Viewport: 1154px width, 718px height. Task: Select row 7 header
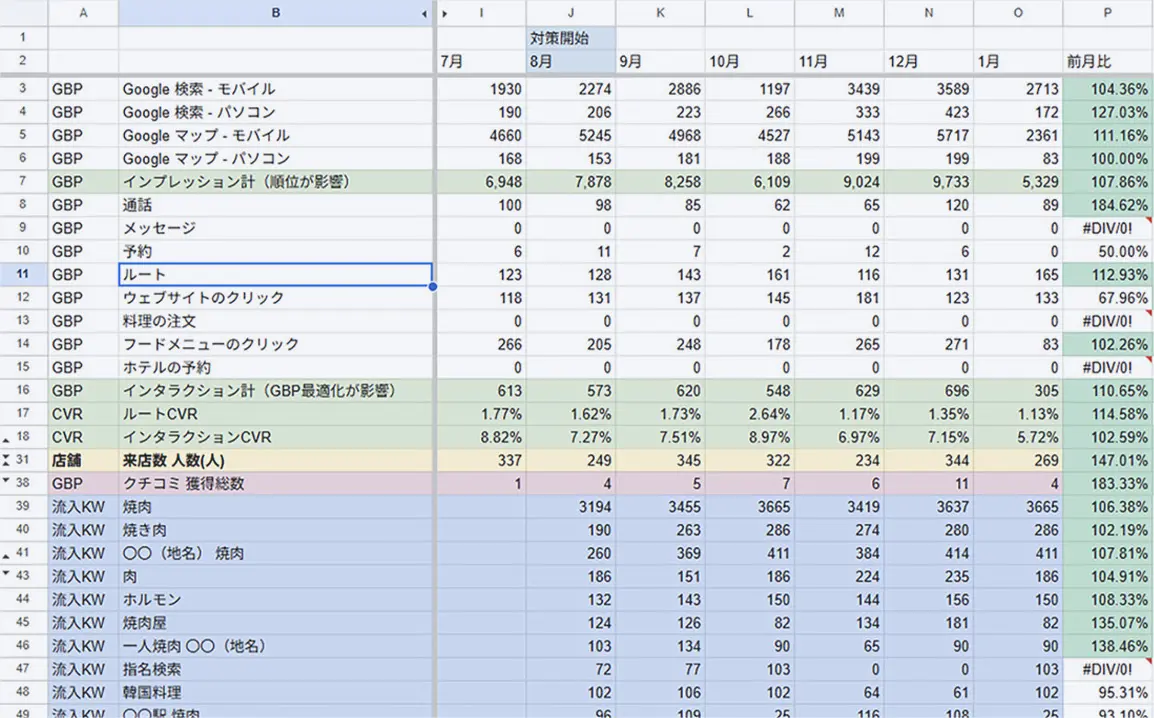coord(23,182)
